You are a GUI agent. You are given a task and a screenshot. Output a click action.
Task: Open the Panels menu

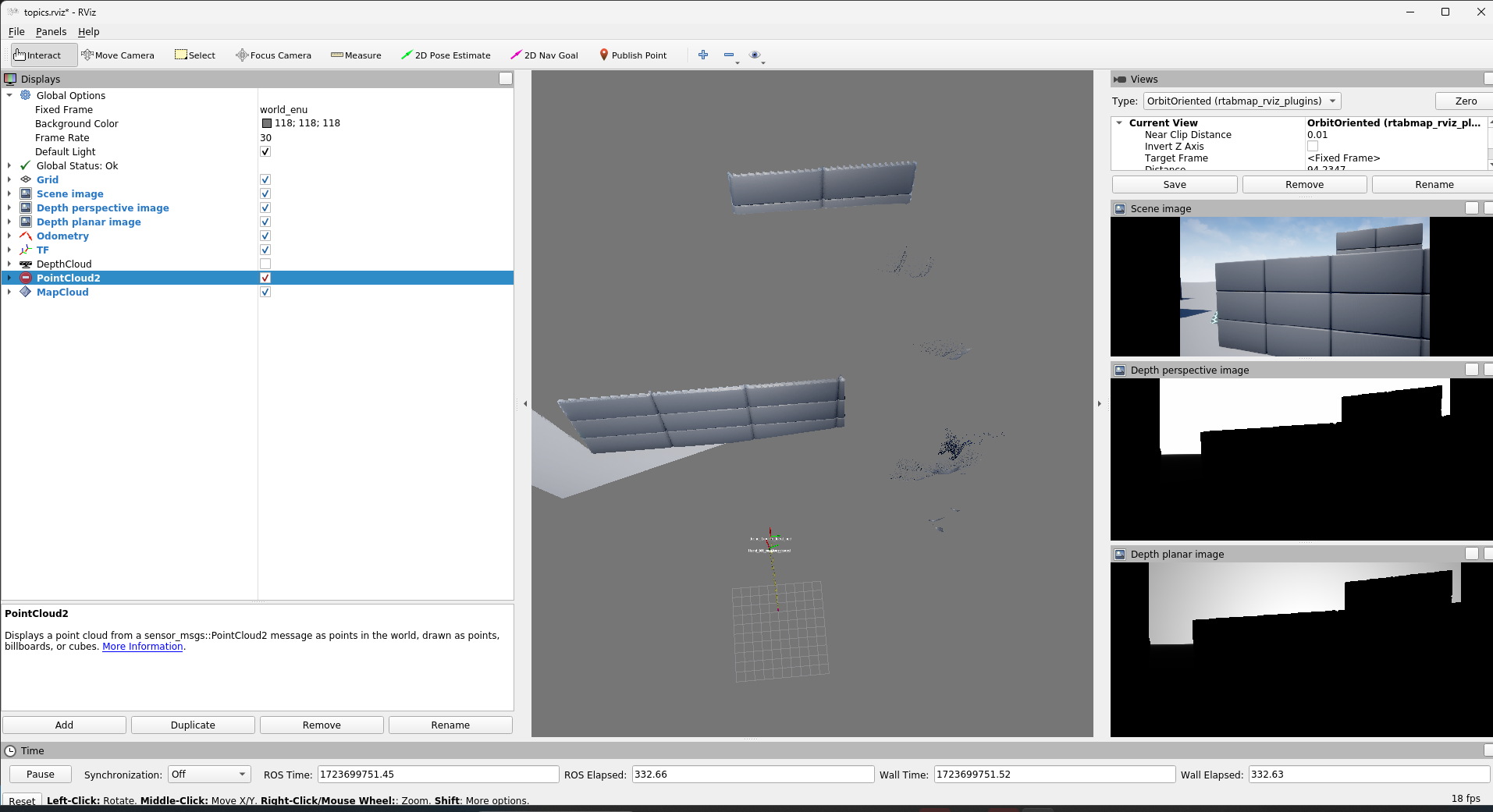51,32
